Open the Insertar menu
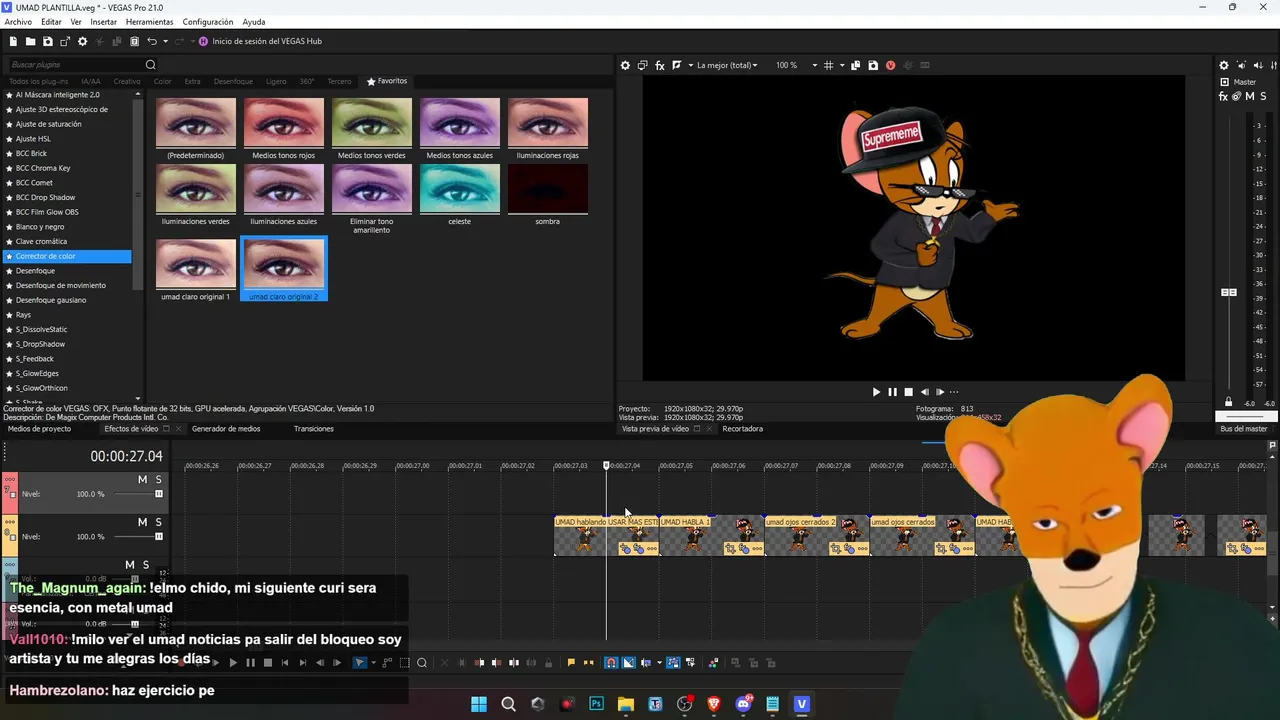Viewport: 1280px width, 720px height. pos(103,22)
